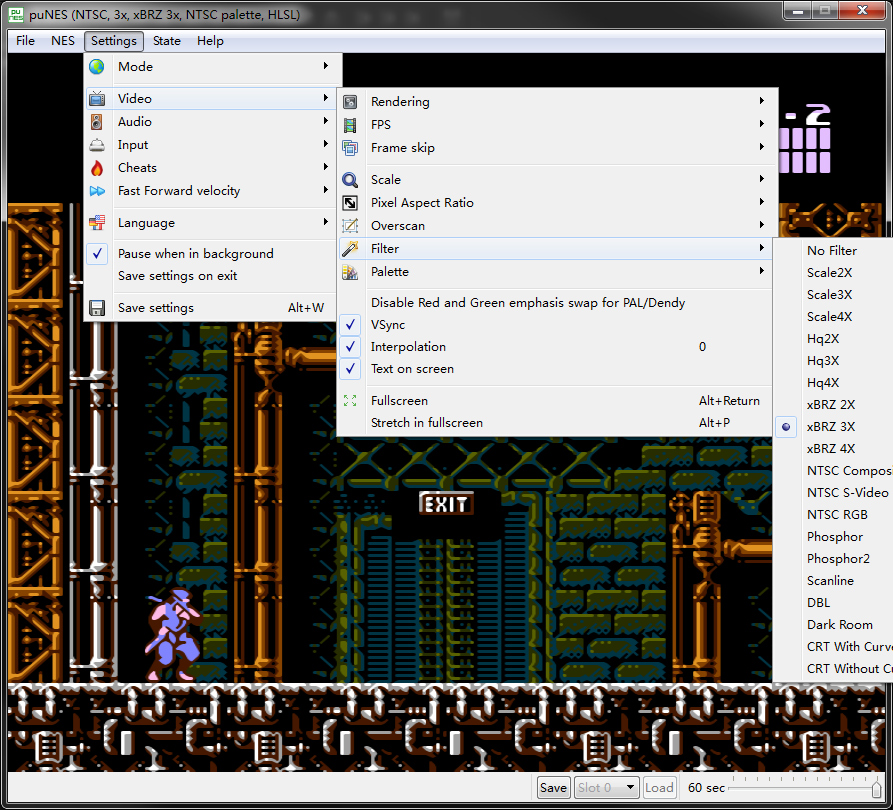Click the floppy disk Save settings icon
Screen dimensions: 893x810
97,308
